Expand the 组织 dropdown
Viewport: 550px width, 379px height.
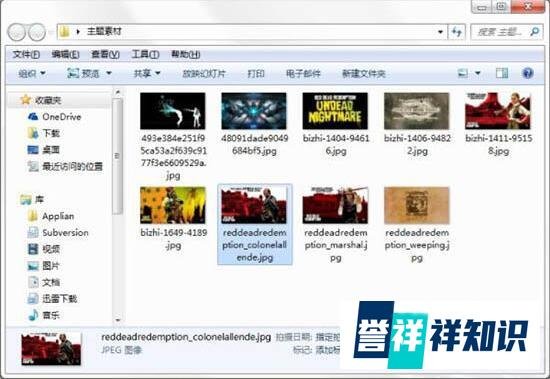point(32,73)
